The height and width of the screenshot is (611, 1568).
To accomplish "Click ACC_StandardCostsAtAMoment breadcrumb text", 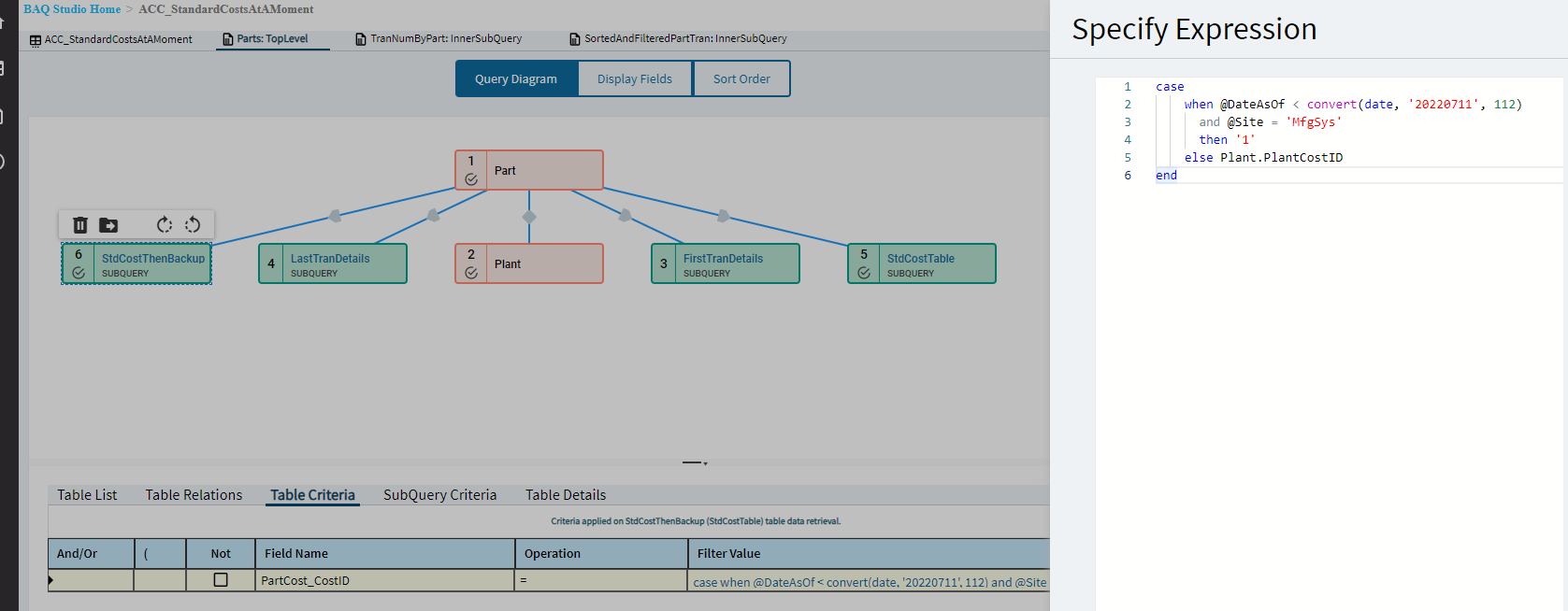I will (x=226, y=9).
